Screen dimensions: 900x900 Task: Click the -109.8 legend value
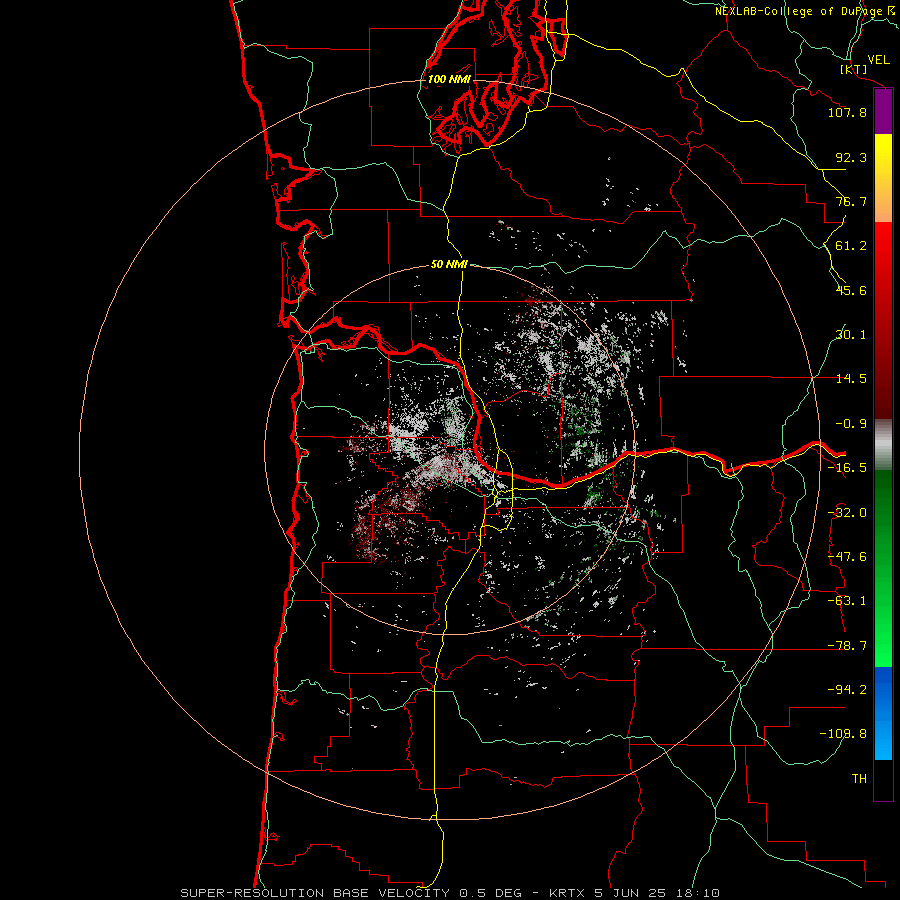pos(844,734)
